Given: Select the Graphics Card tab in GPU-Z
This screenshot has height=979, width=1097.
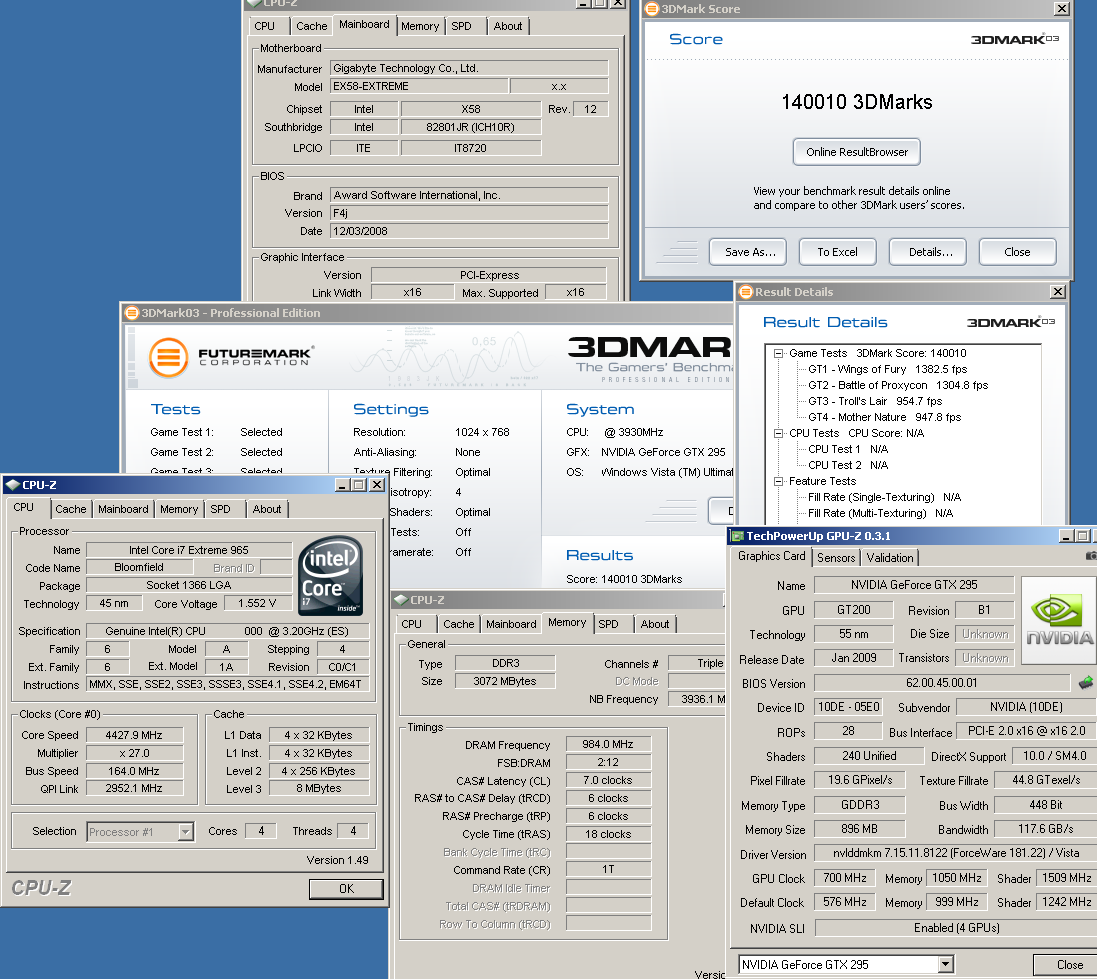Looking at the screenshot, I should 772,556.
